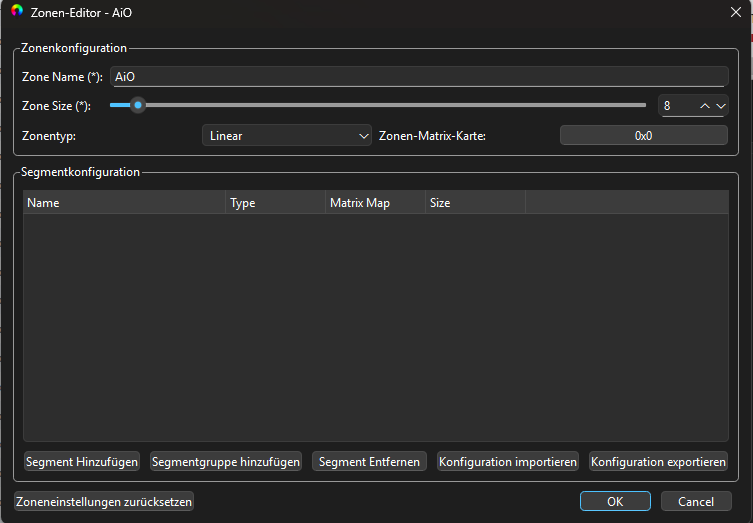Viewport: 753px width, 523px height.
Task: Confirm with the OK button
Action: (615, 501)
